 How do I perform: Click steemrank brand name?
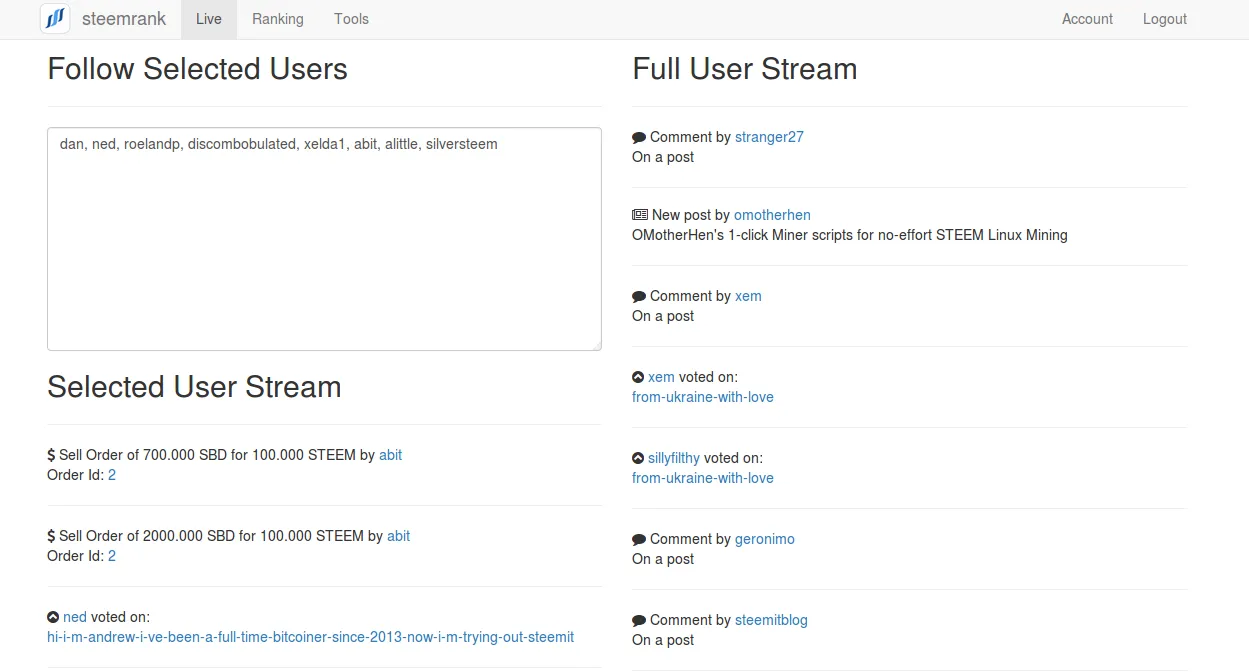click(x=124, y=19)
